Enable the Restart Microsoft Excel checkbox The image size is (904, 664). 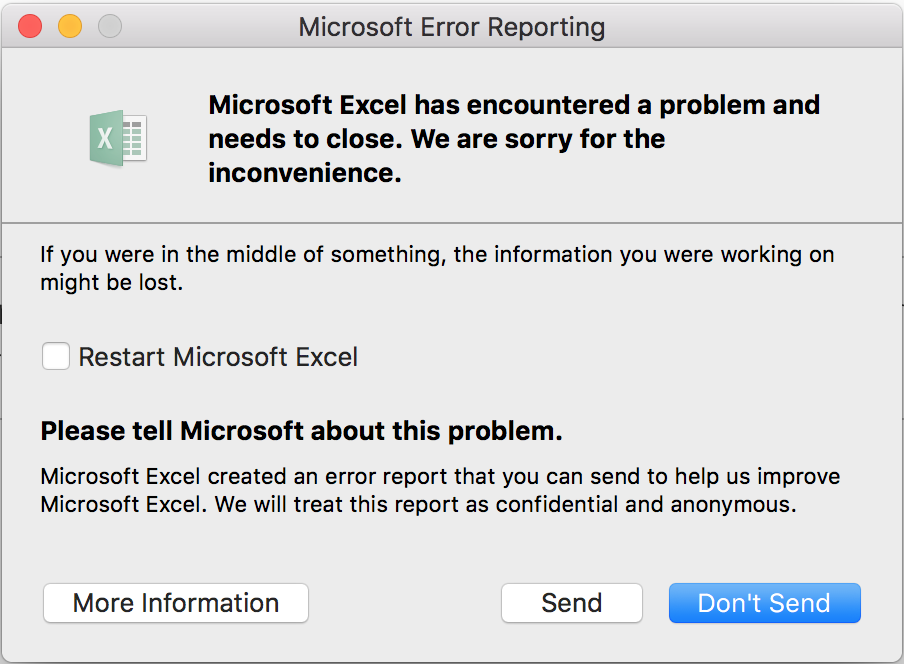coord(56,357)
